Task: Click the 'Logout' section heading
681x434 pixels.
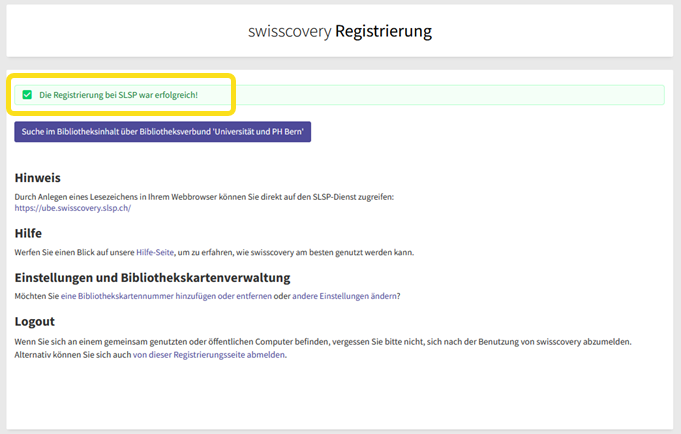Action: click(x=34, y=322)
